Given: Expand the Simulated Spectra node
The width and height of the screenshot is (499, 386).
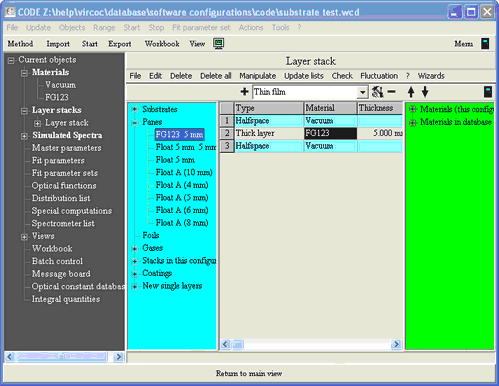Looking at the screenshot, I should (x=24, y=136).
